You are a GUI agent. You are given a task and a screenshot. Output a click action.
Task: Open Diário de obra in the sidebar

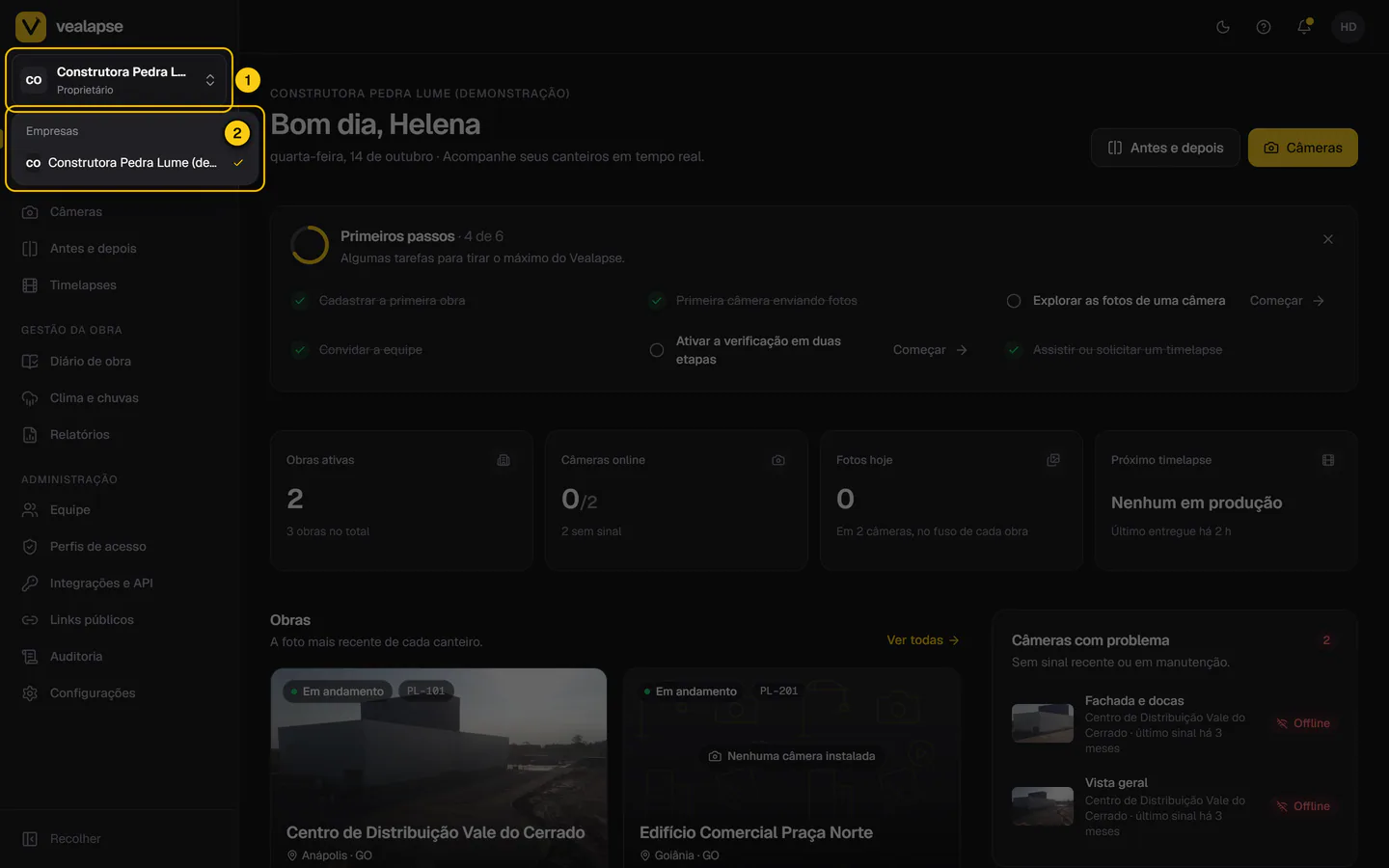pos(120,362)
